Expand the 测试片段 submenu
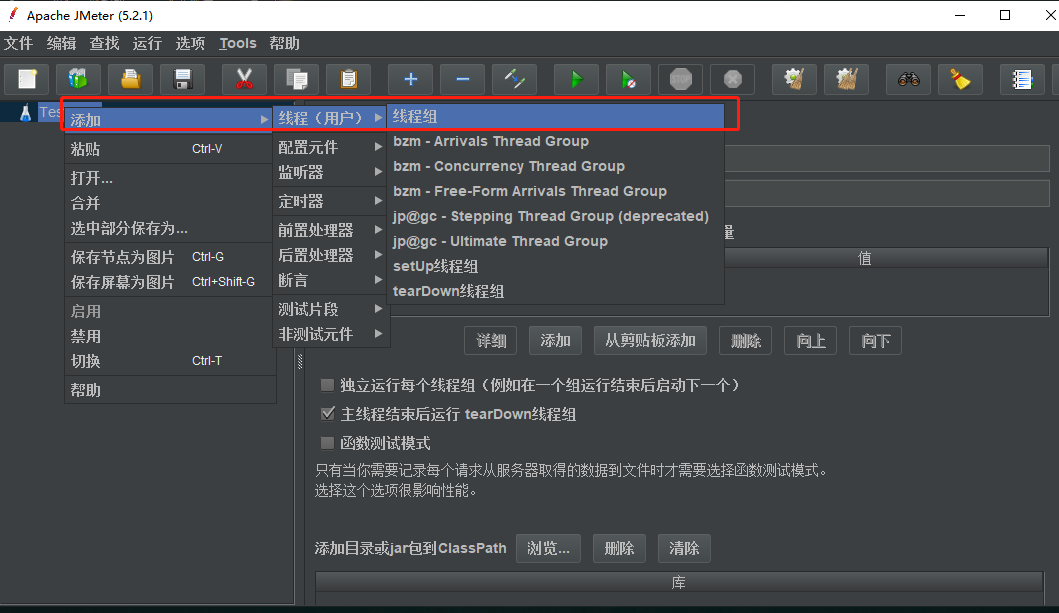 pos(330,309)
